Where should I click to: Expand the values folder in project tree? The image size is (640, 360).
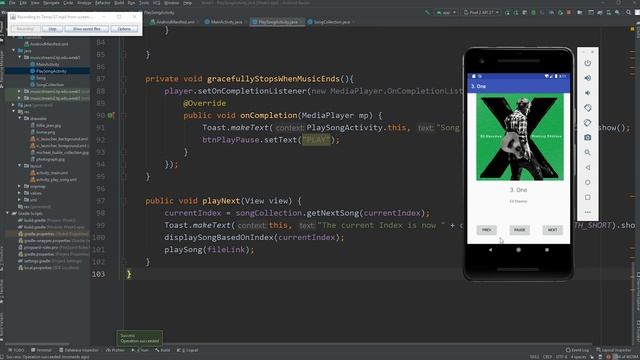tap(20, 193)
